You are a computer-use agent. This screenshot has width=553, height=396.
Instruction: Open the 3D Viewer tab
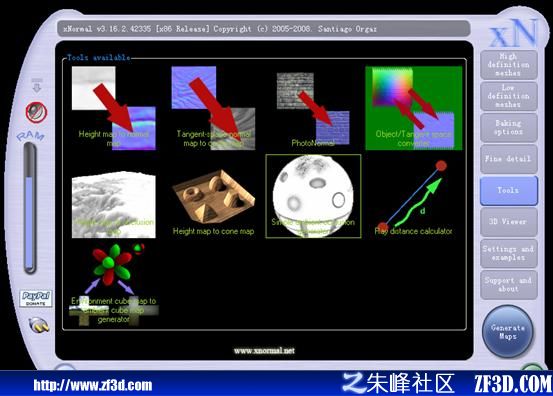pos(509,221)
